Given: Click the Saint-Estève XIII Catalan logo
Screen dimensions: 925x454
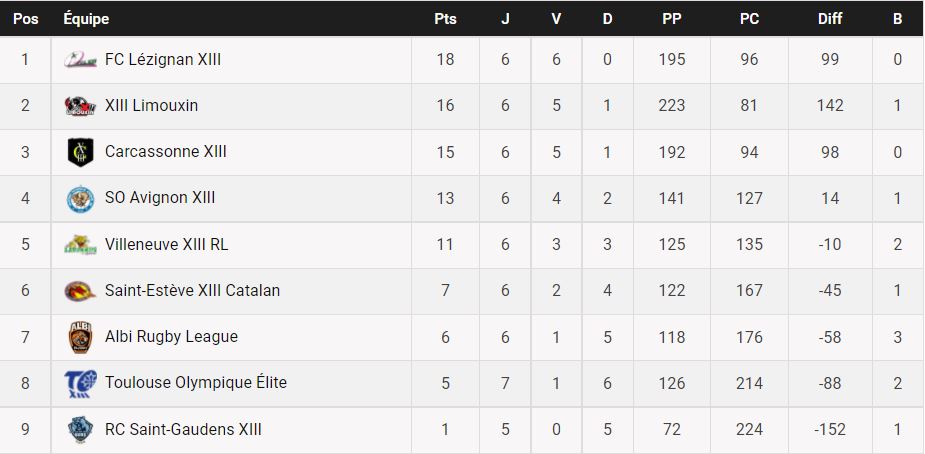Looking at the screenshot, I should (80, 291).
